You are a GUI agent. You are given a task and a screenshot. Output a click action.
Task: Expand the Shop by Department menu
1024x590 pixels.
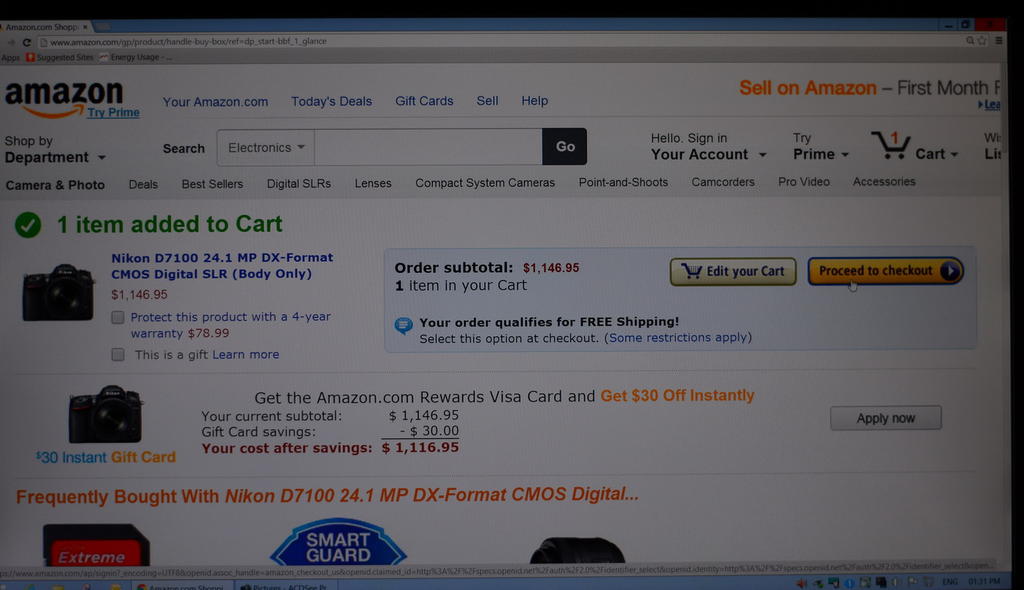coord(55,150)
